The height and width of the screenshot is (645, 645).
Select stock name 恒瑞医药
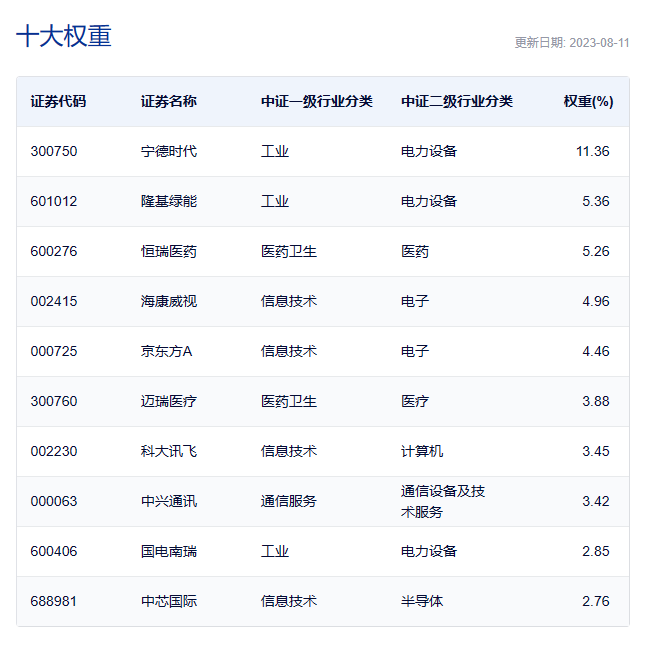pyautogui.click(x=169, y=251)
